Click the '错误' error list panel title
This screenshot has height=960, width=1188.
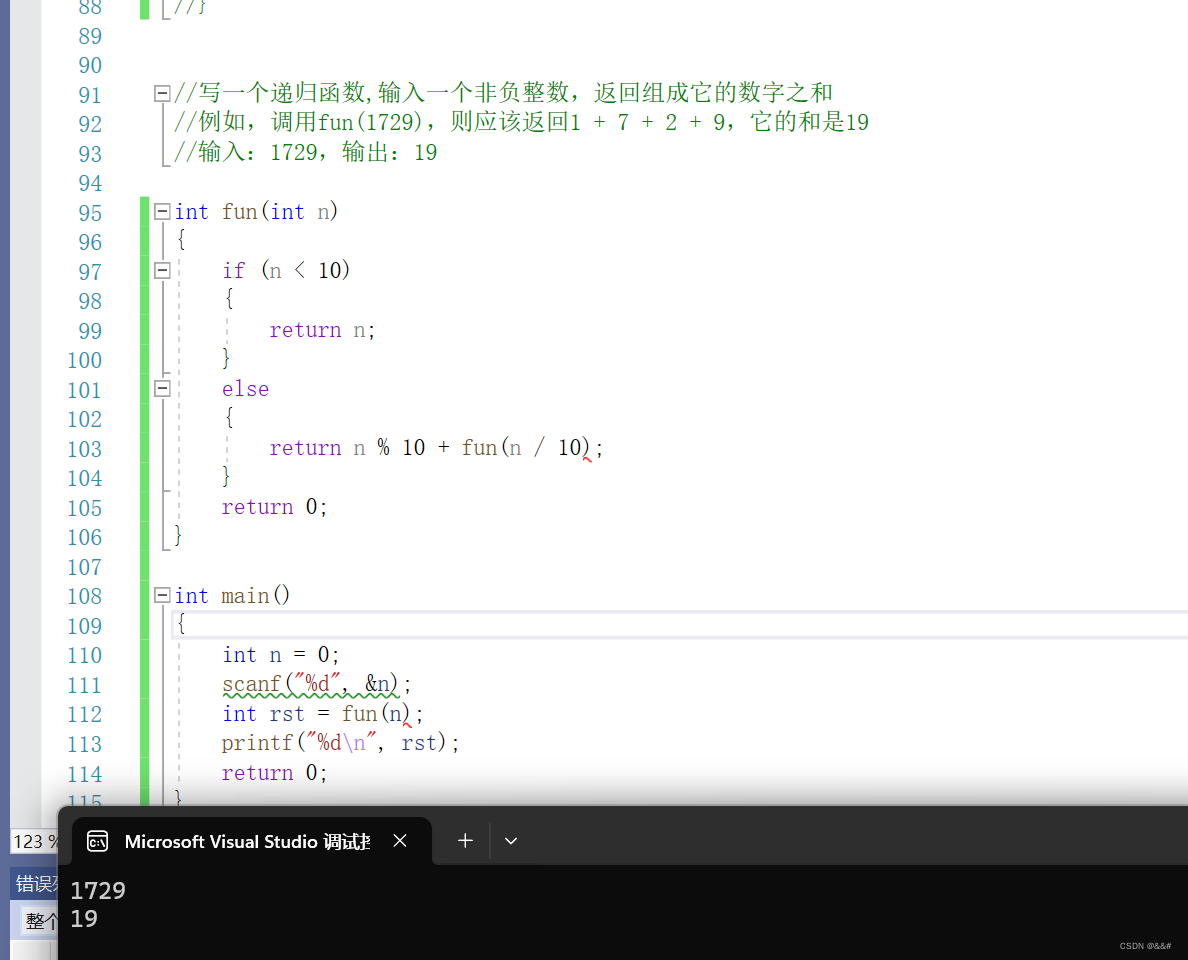click(36, 883)
